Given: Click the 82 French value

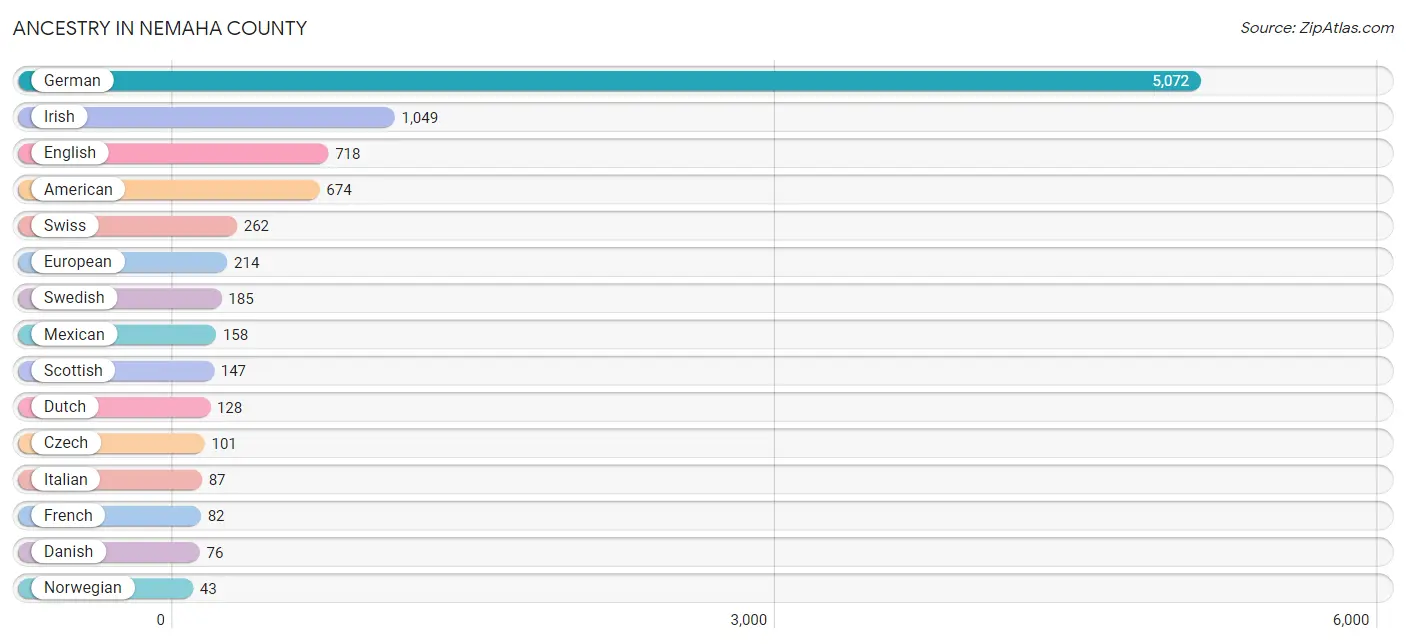Looking at the screenshot, I should (x=216, y=516).
